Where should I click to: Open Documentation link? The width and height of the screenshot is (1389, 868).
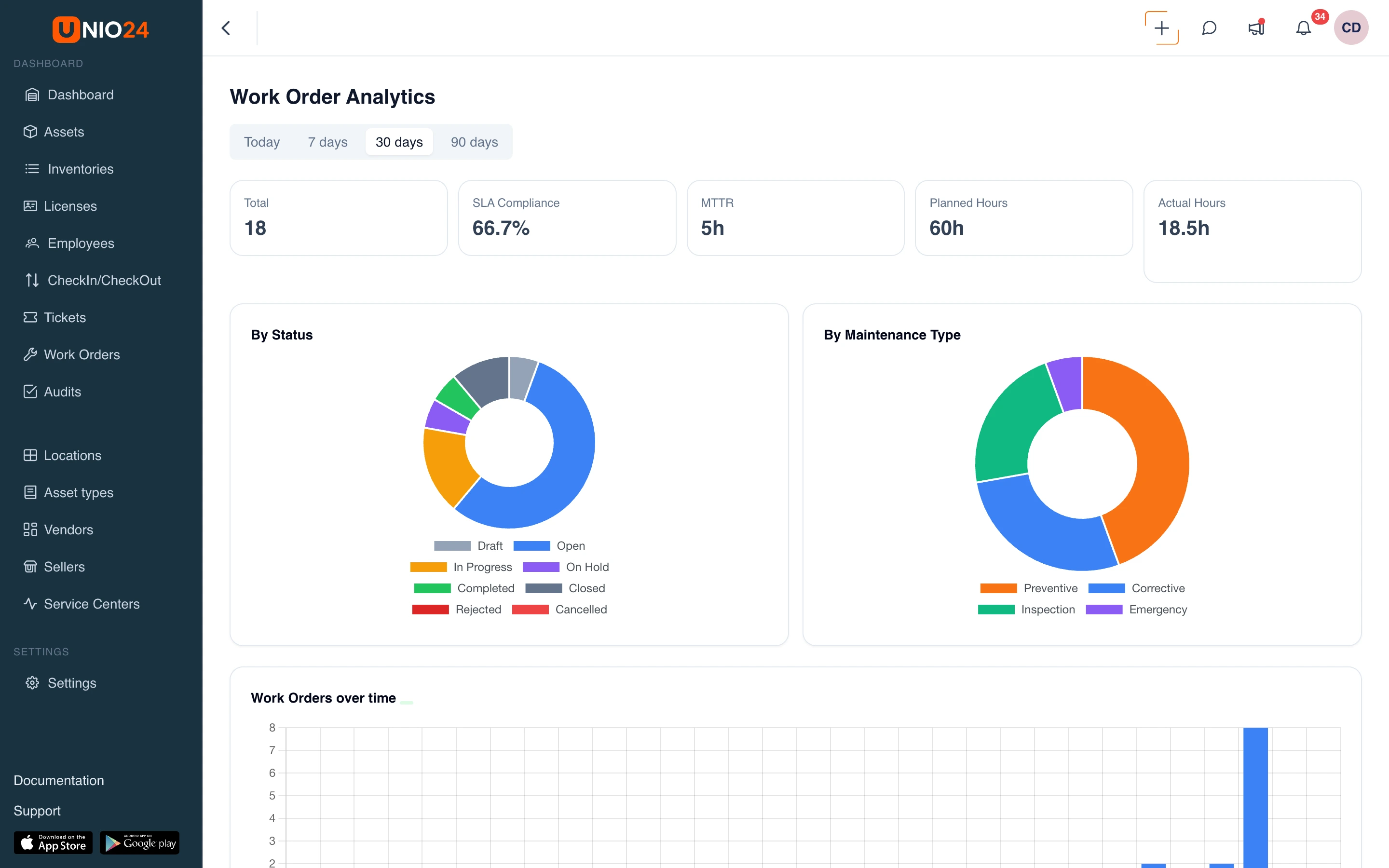[58, 780]
